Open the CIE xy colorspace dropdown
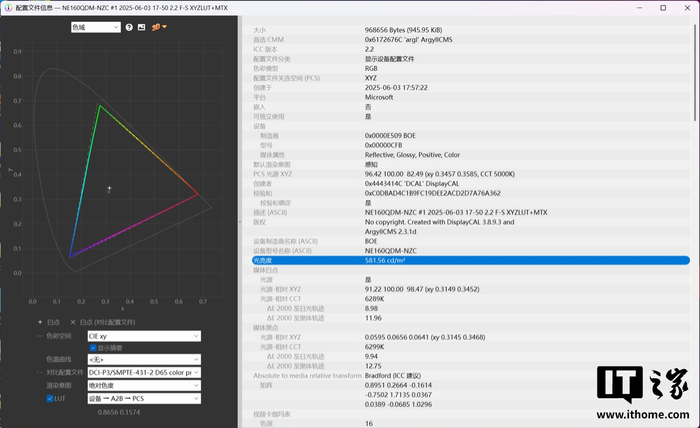Screen dimensions: 700x428 tap(144, 336)
